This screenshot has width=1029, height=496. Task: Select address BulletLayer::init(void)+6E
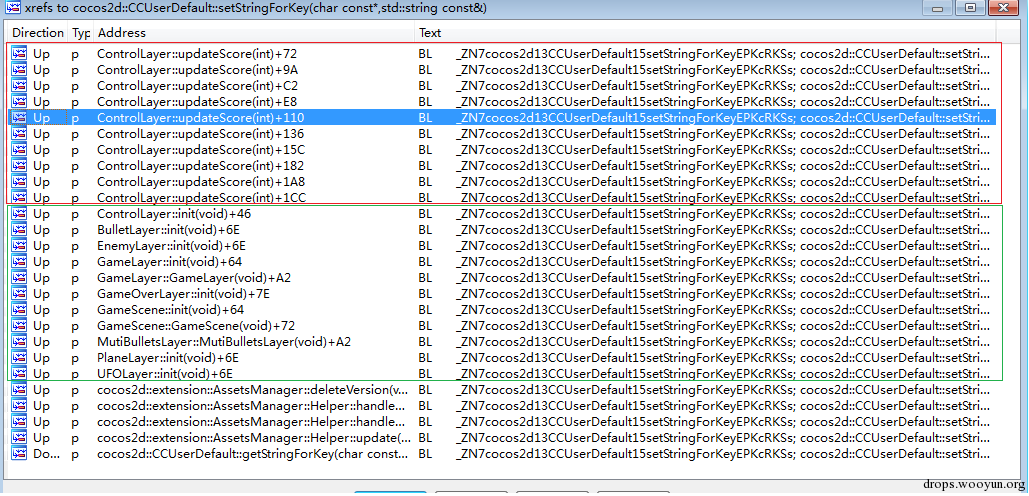pos(171,230)
